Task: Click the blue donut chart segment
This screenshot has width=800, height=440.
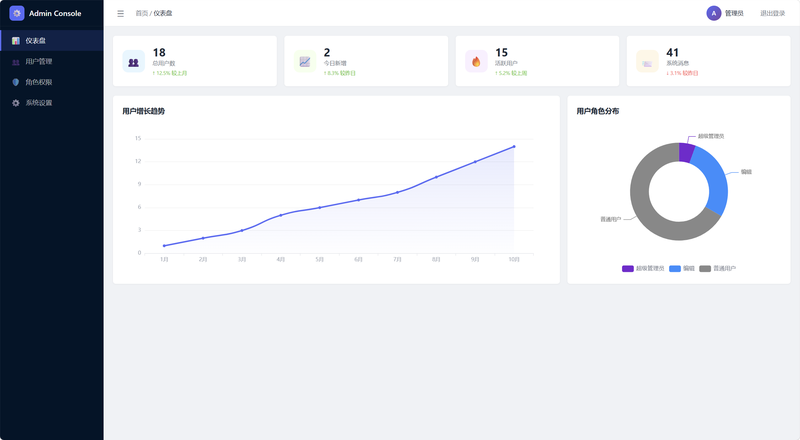Action: click(713, 180)
